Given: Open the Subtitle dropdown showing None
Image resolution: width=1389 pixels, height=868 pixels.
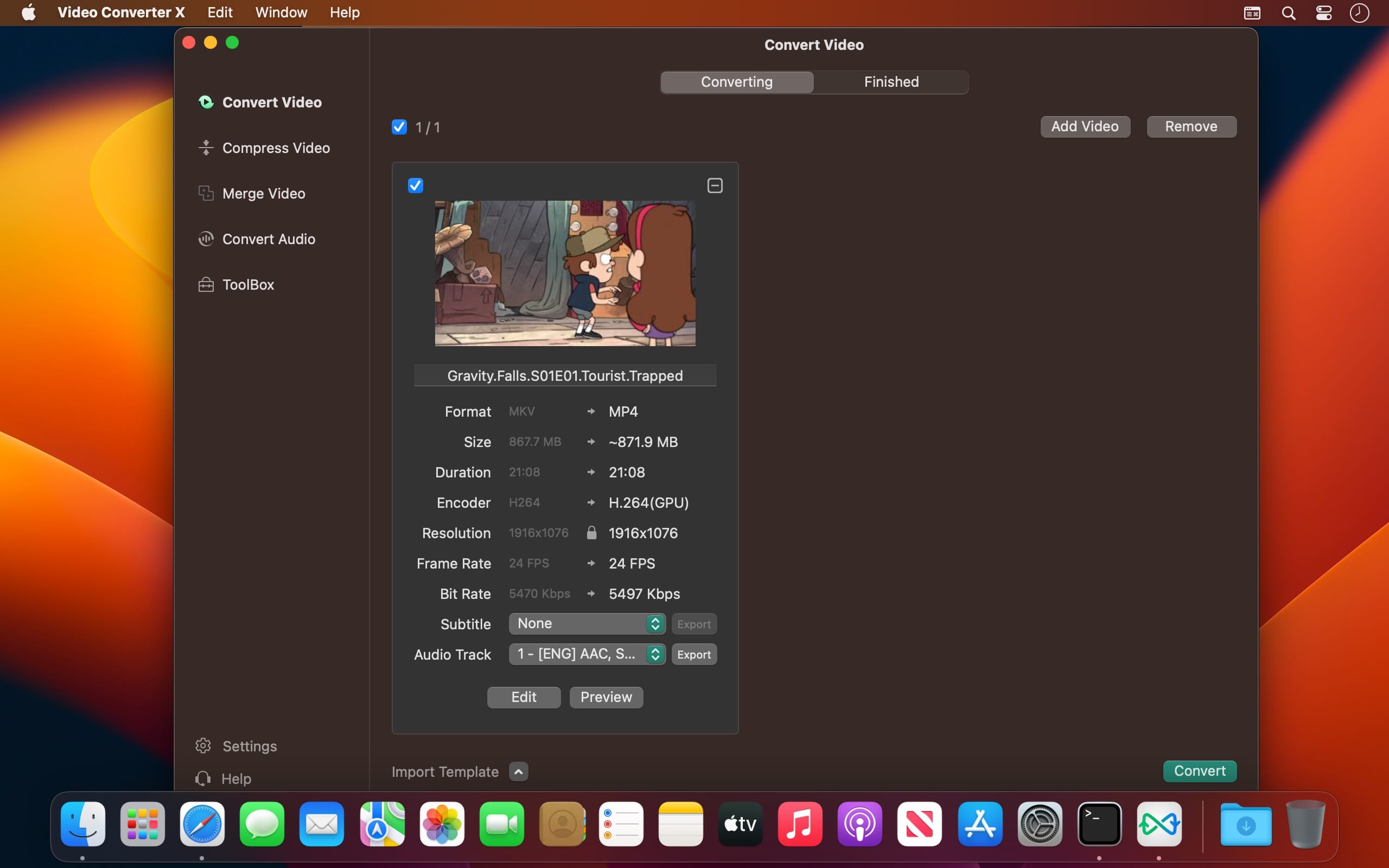Looking at the screenshot, I should (586, 623).
